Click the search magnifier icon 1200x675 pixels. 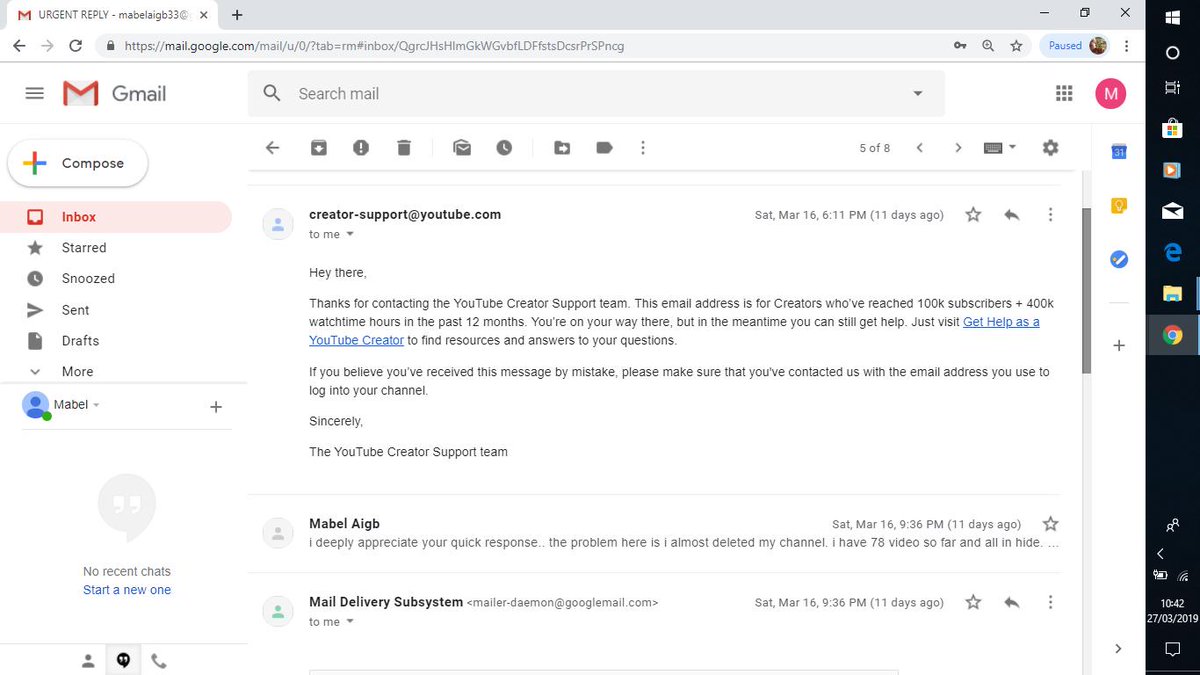(272, 93)
